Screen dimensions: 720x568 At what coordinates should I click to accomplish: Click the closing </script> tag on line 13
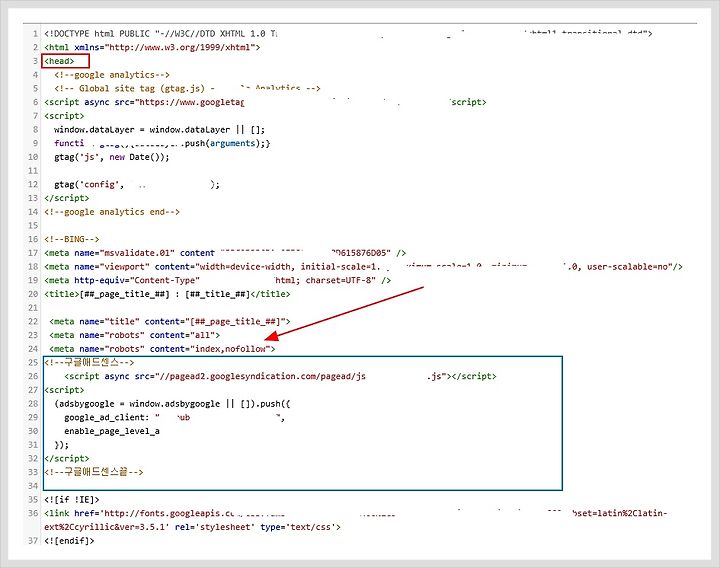67,198
